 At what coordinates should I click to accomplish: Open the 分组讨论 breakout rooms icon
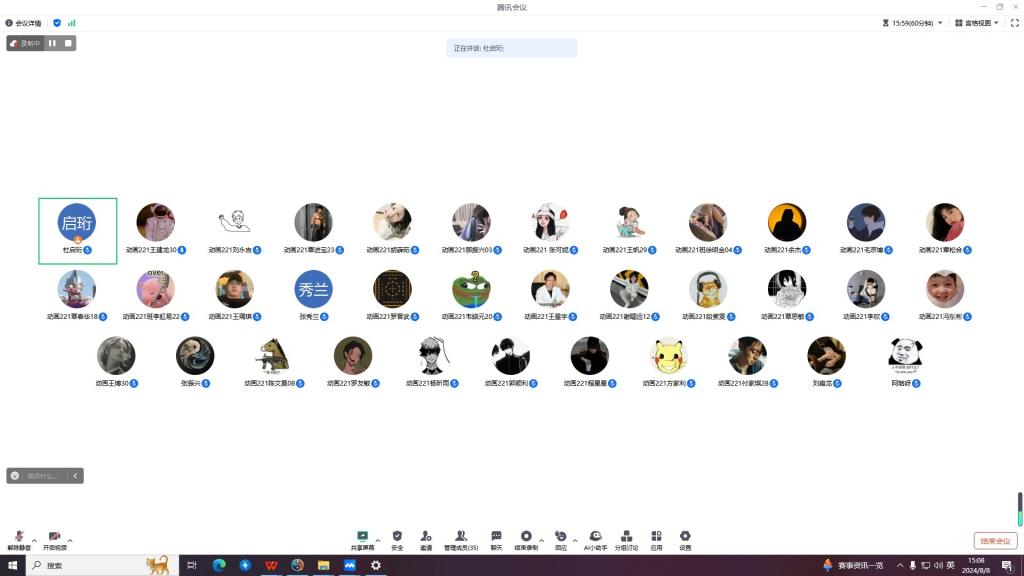[625, 537]
